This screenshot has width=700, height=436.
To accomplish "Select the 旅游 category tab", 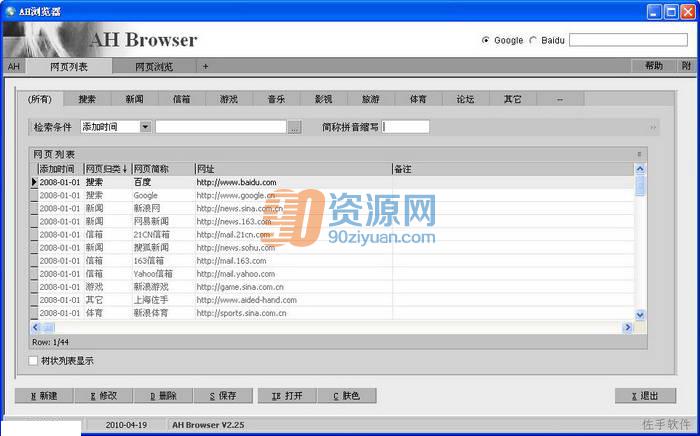I will 371,99.
